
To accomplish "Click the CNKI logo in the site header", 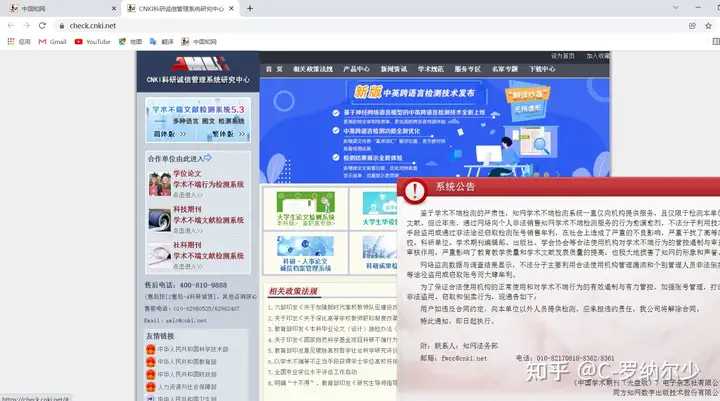I will point(199,63).
